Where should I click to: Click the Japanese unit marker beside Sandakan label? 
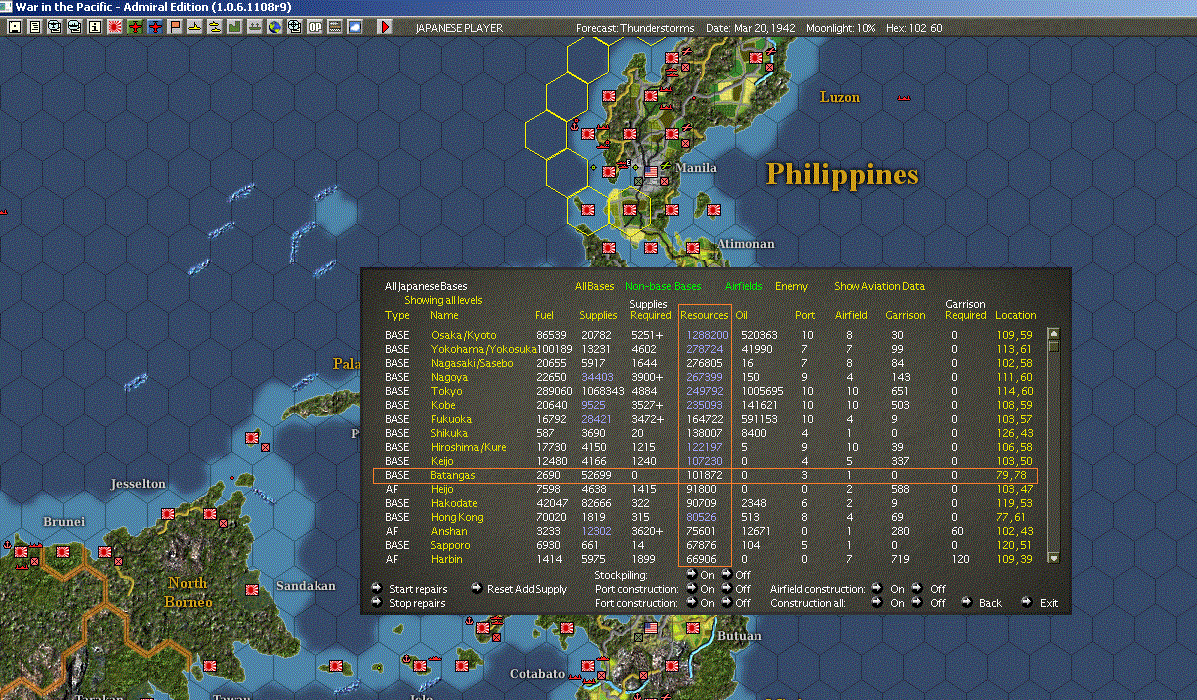pyautogui.click(x=252, y=589)
